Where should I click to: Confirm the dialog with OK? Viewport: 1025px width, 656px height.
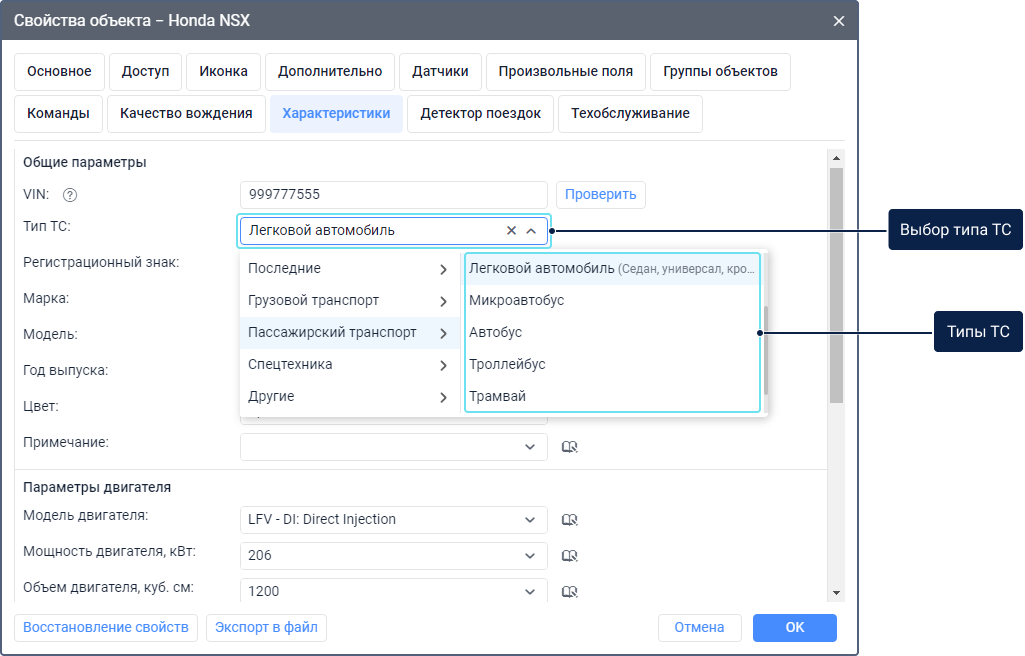(794, 628)
